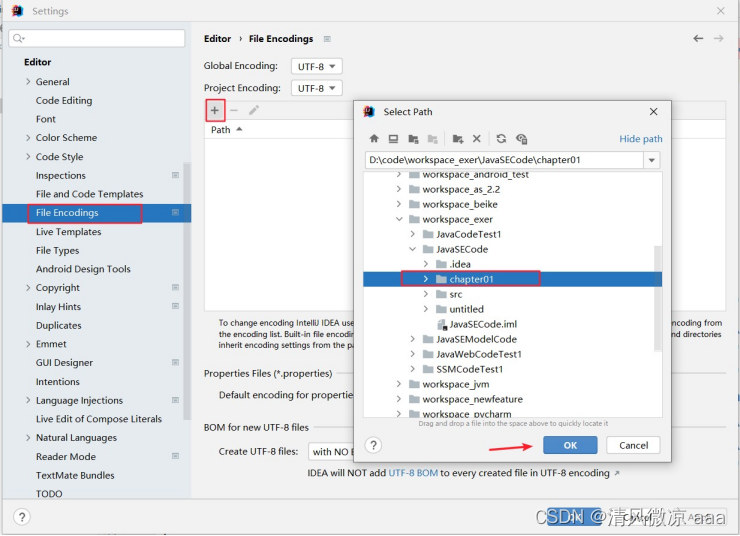Open the UTF-8 BOM link
This screenshot has height=536, width=740.
[413, 473]
